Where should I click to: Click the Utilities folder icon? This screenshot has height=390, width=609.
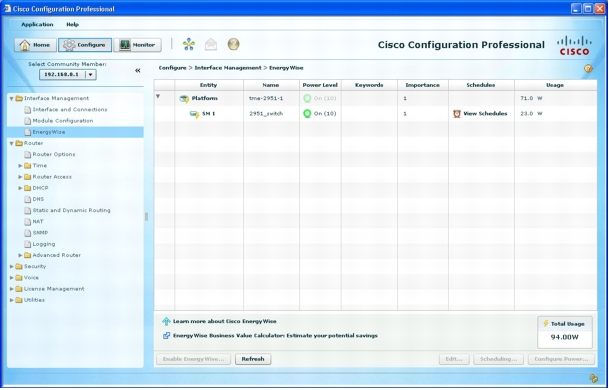click(x=19, y=301)
